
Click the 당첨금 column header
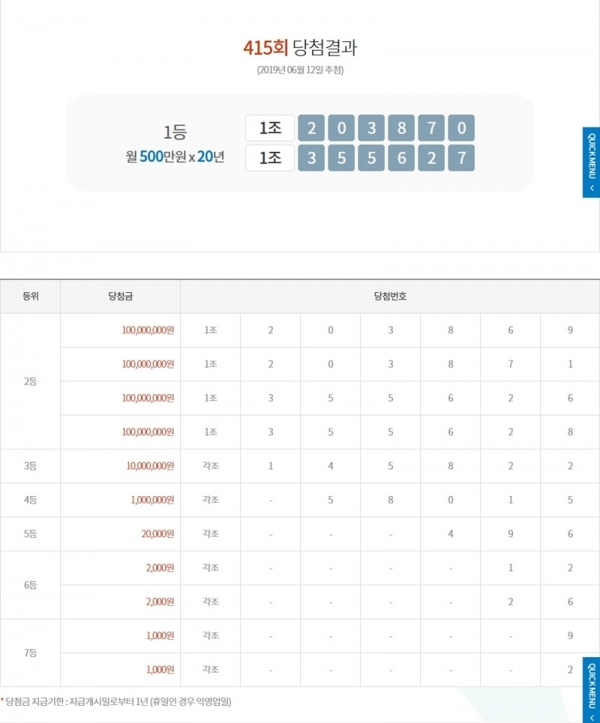pos(120,296)
